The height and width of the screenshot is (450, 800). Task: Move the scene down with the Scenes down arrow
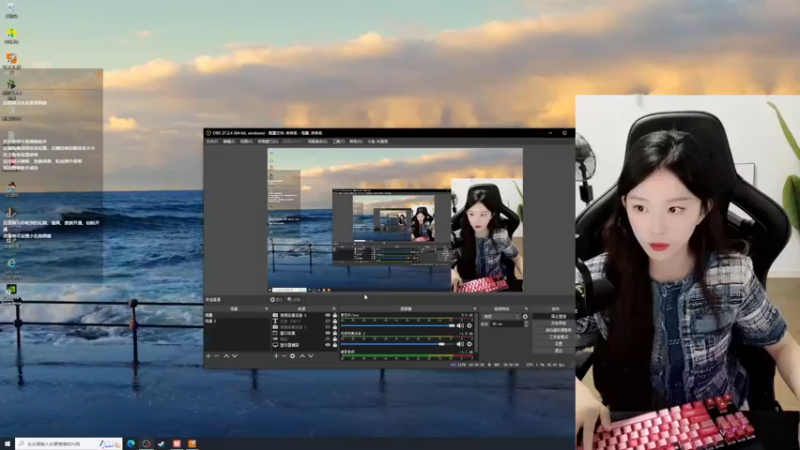point(235,356)
